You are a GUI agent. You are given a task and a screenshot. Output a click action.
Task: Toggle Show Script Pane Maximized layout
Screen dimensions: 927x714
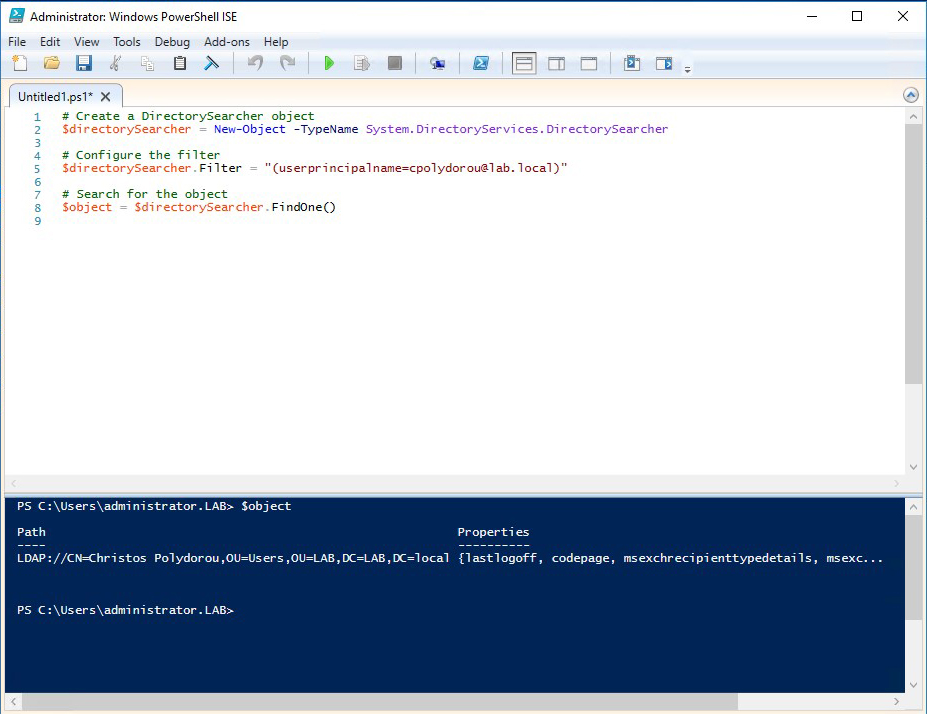click(x=589, y=63)
